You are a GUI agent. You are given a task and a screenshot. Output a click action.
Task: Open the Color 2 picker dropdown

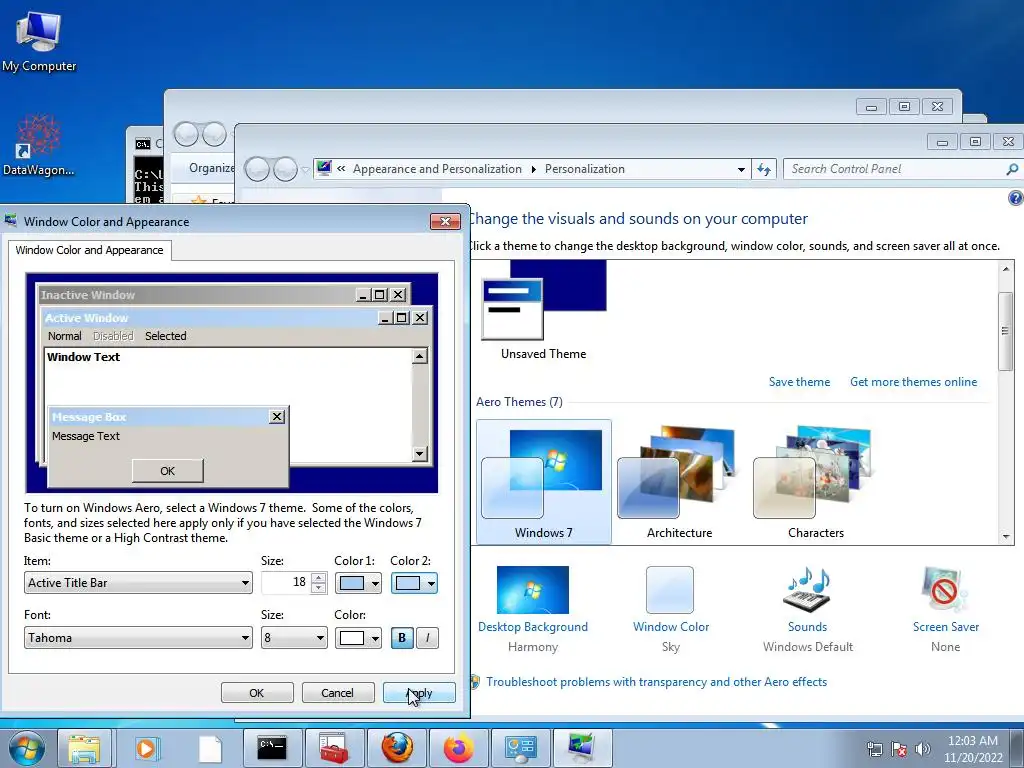[x=414, y=583]
